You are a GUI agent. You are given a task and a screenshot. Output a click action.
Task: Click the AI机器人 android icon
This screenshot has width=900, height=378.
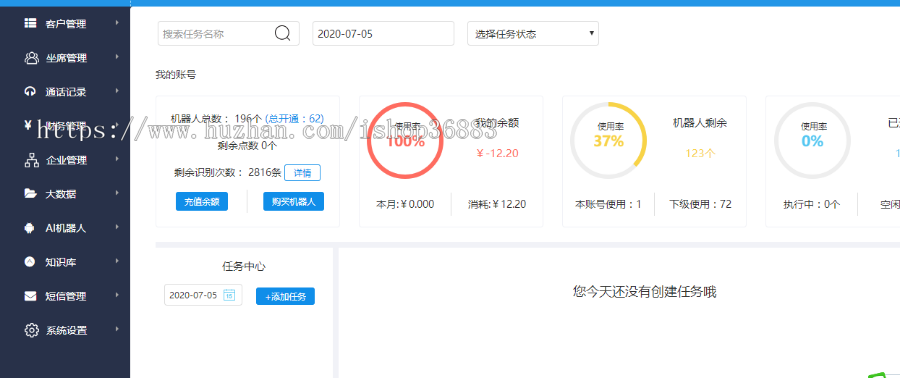[x=30, y=228]
